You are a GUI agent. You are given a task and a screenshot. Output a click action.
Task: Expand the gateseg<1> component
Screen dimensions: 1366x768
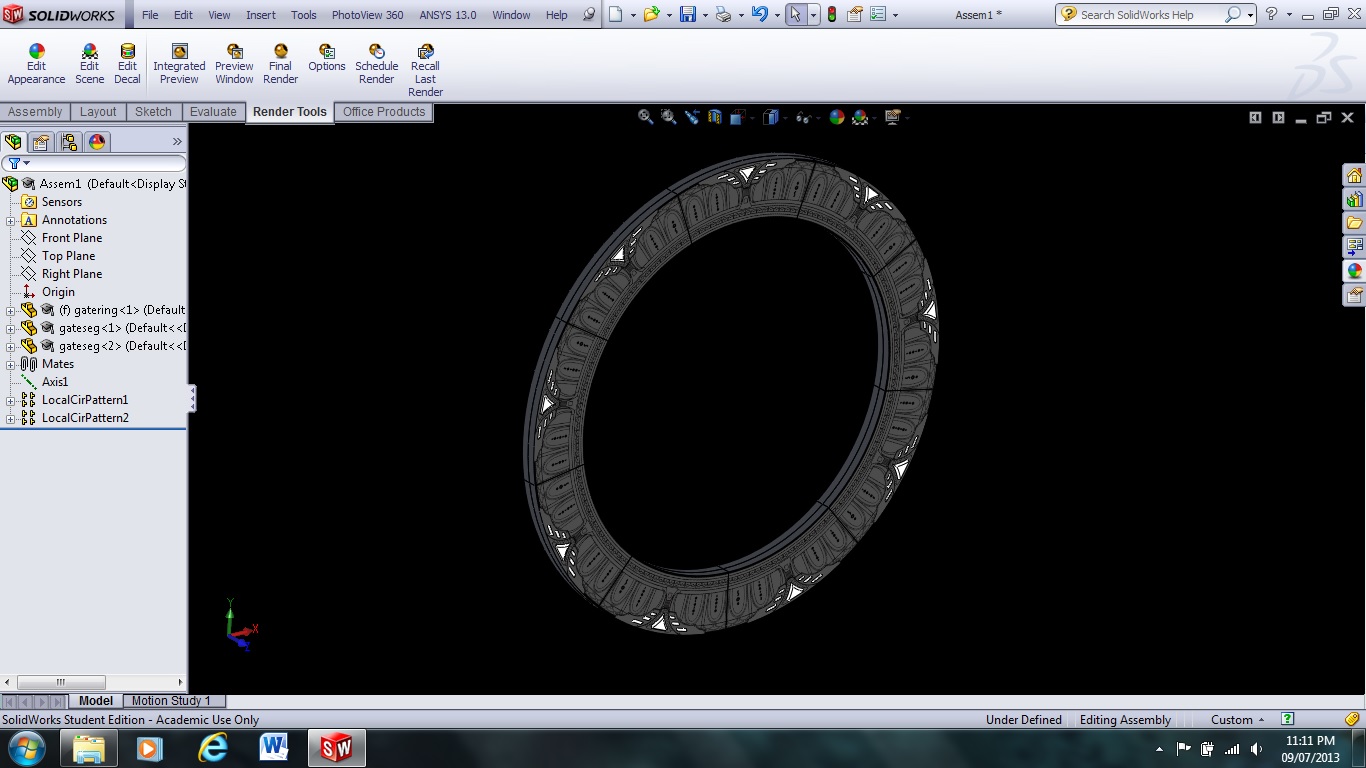coord(11,328)
